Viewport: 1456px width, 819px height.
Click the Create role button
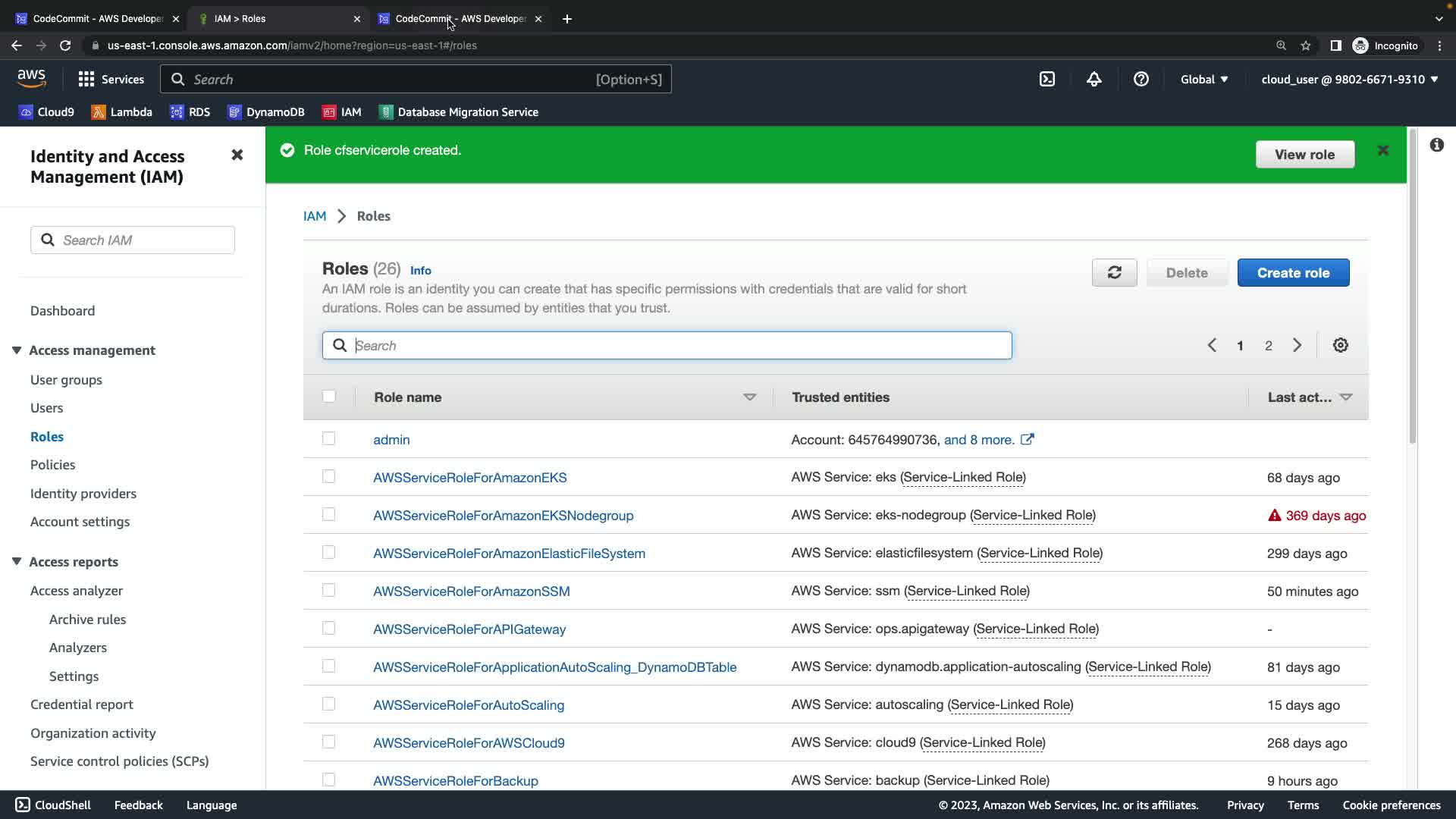[x=1293, y=273]
